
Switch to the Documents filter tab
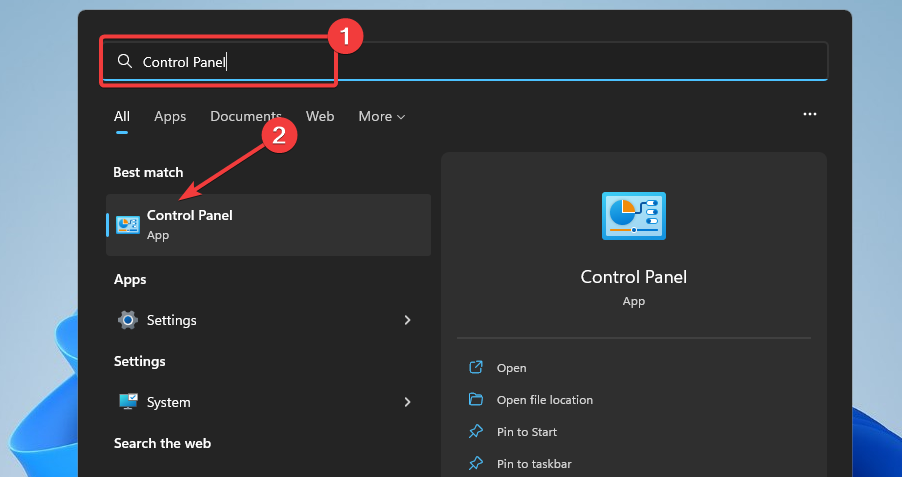tap(246, 116)
